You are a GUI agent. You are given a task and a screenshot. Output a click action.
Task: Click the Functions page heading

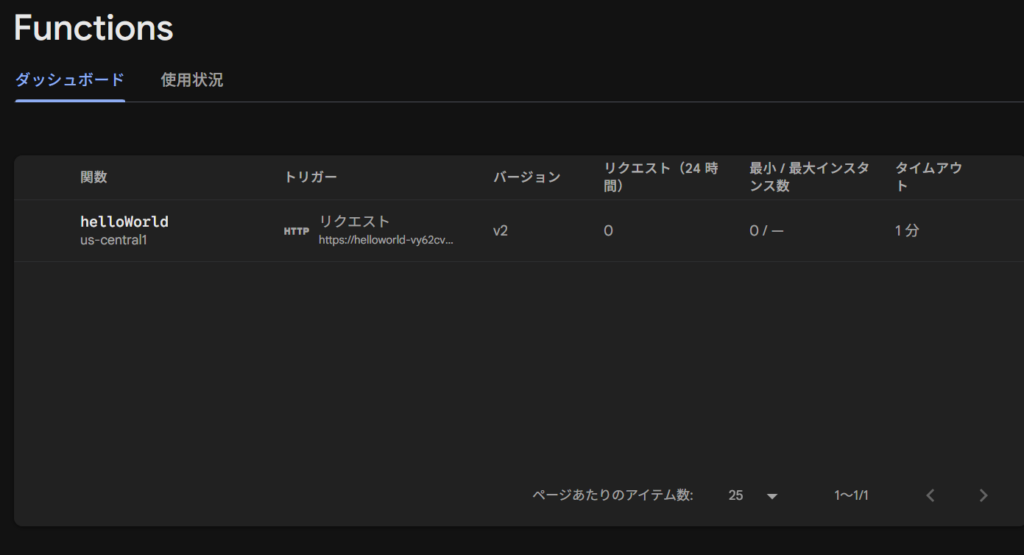tap(93, 28)
